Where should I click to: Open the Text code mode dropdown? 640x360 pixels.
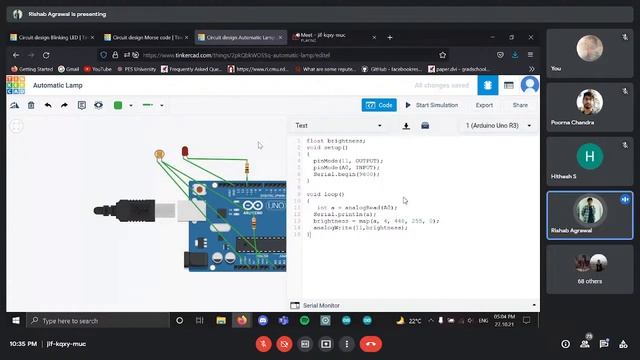click(x=339, y=125)
